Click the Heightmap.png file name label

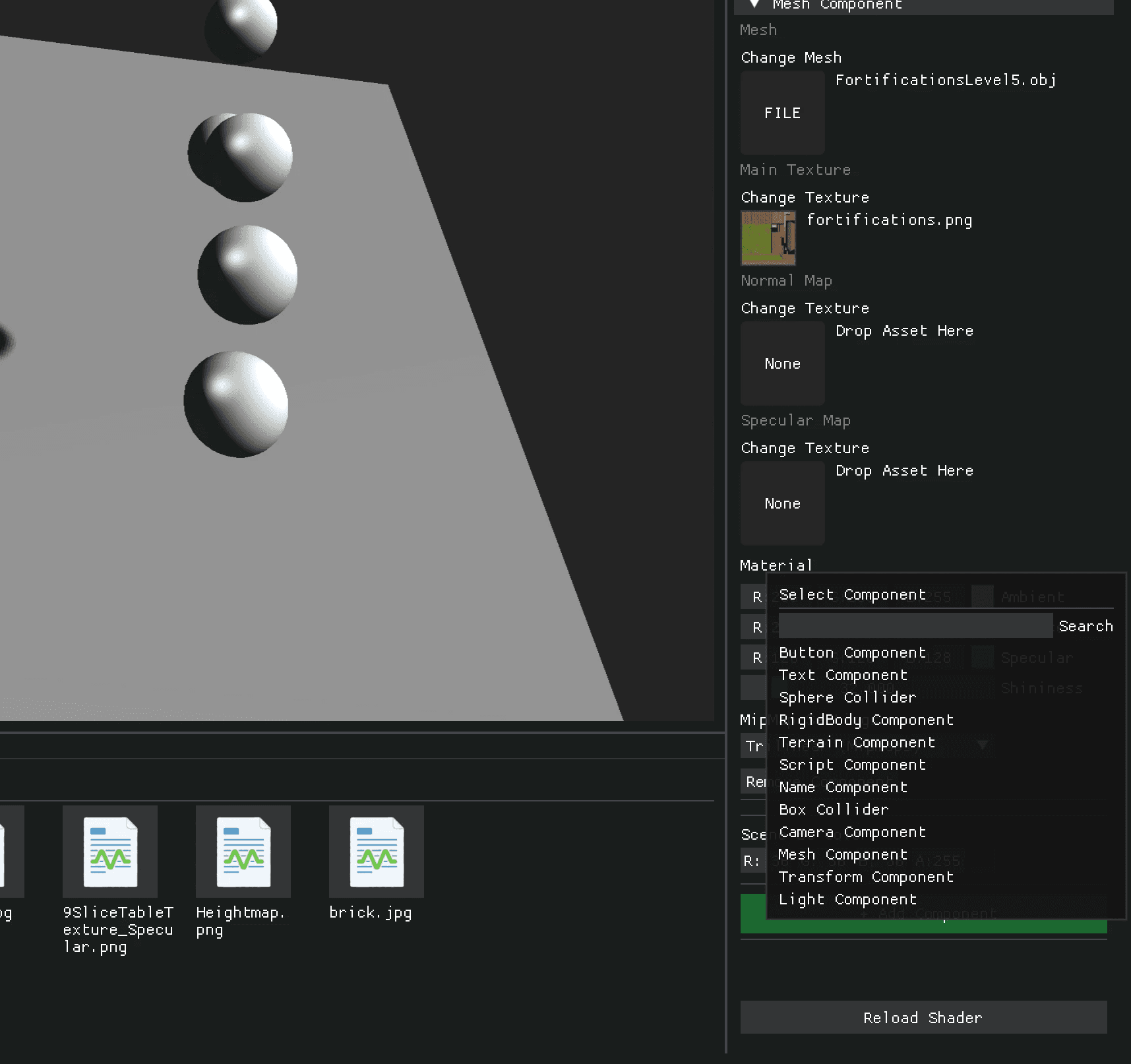240,921
